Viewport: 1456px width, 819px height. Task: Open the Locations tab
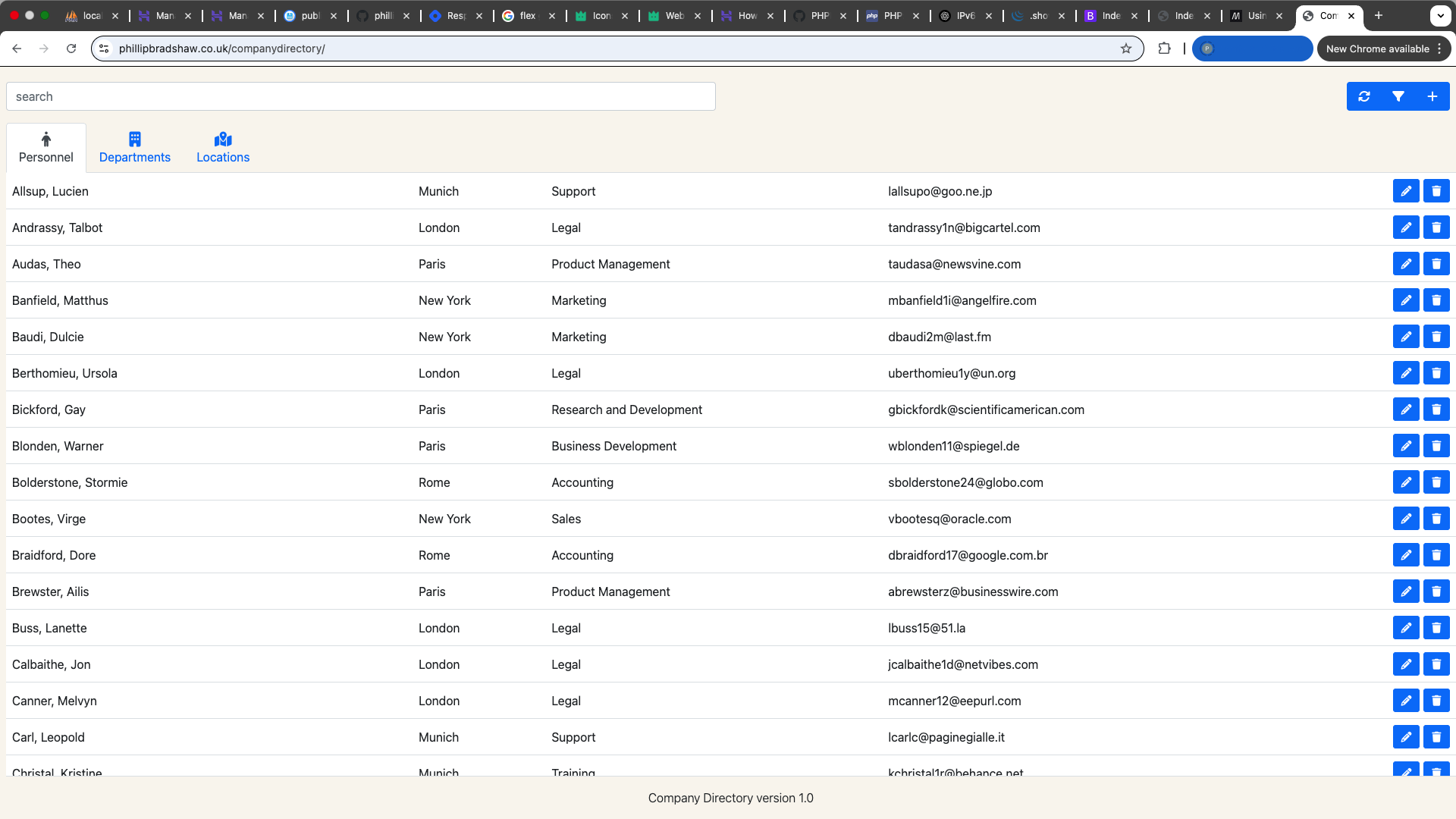pos(222,147)
